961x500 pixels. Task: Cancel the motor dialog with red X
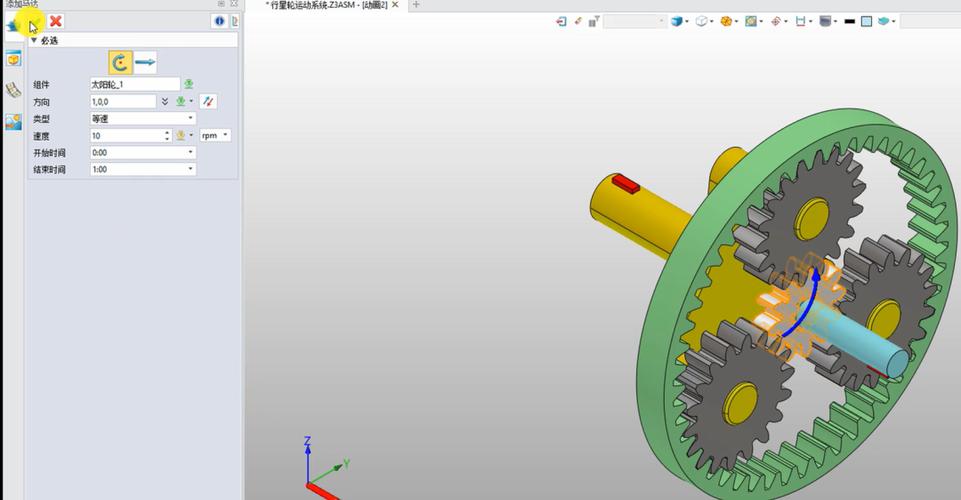point(55,21)
